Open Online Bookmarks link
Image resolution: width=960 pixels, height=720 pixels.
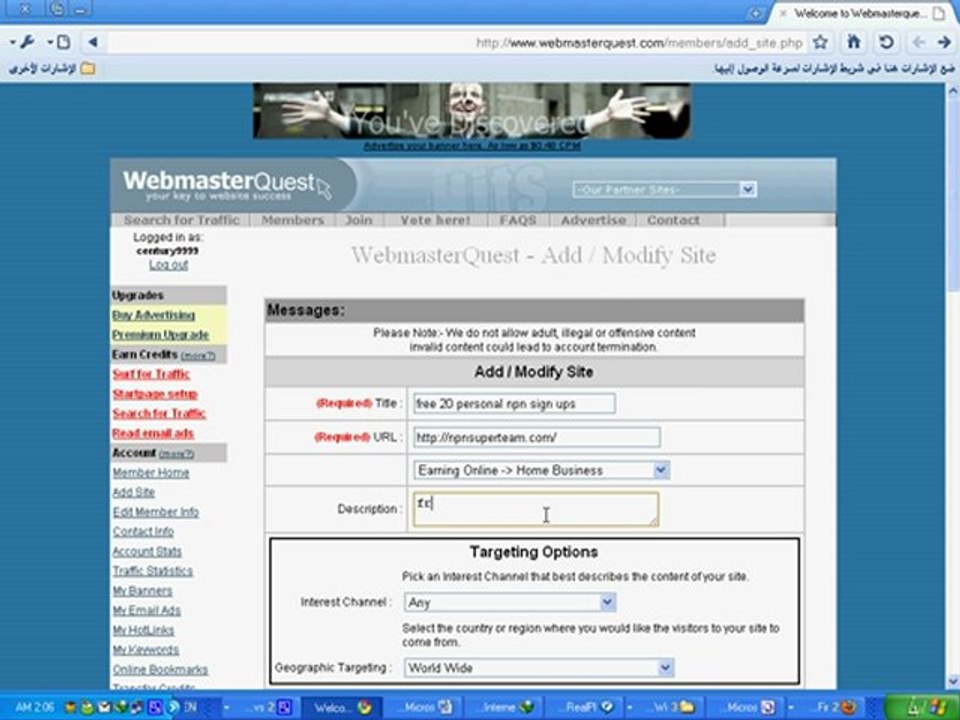coord(160,669)
